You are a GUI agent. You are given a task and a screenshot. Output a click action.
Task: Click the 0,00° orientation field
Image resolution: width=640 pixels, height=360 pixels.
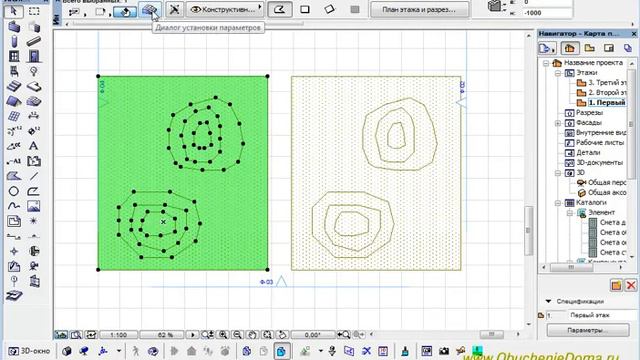coord(312,335)
